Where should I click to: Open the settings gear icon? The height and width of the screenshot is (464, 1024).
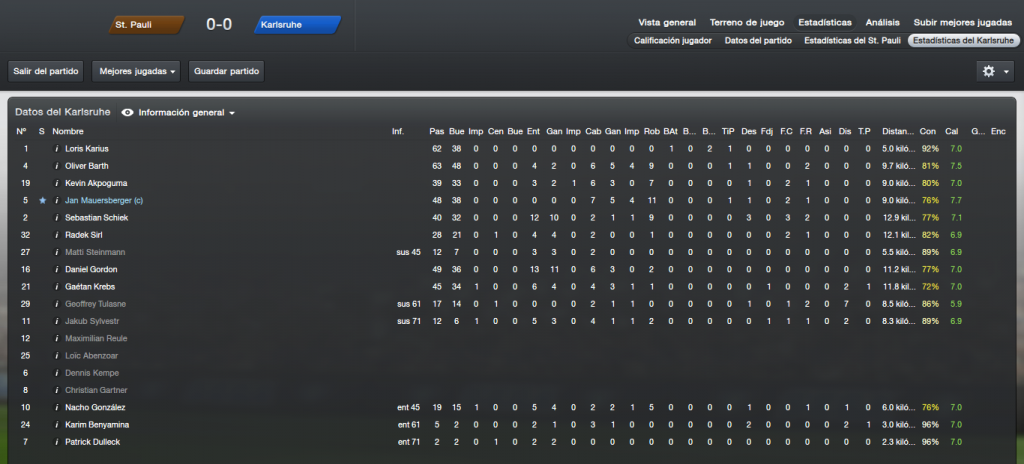[989, 71]
